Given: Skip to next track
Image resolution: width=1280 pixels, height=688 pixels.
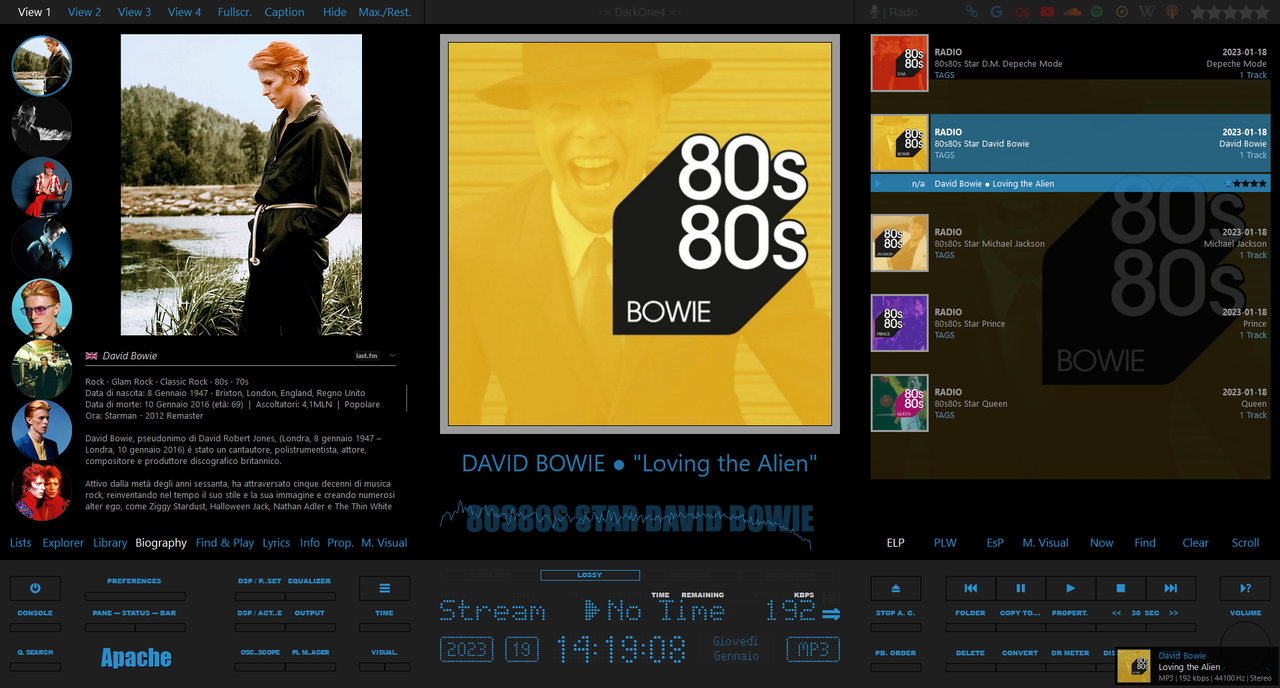Looking at the screenshot, I should click(1171, 588).
